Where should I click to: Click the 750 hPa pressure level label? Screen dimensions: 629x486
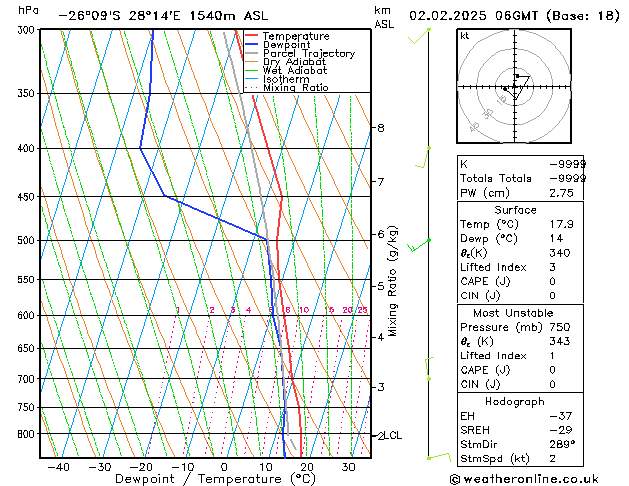pos(26,407)
